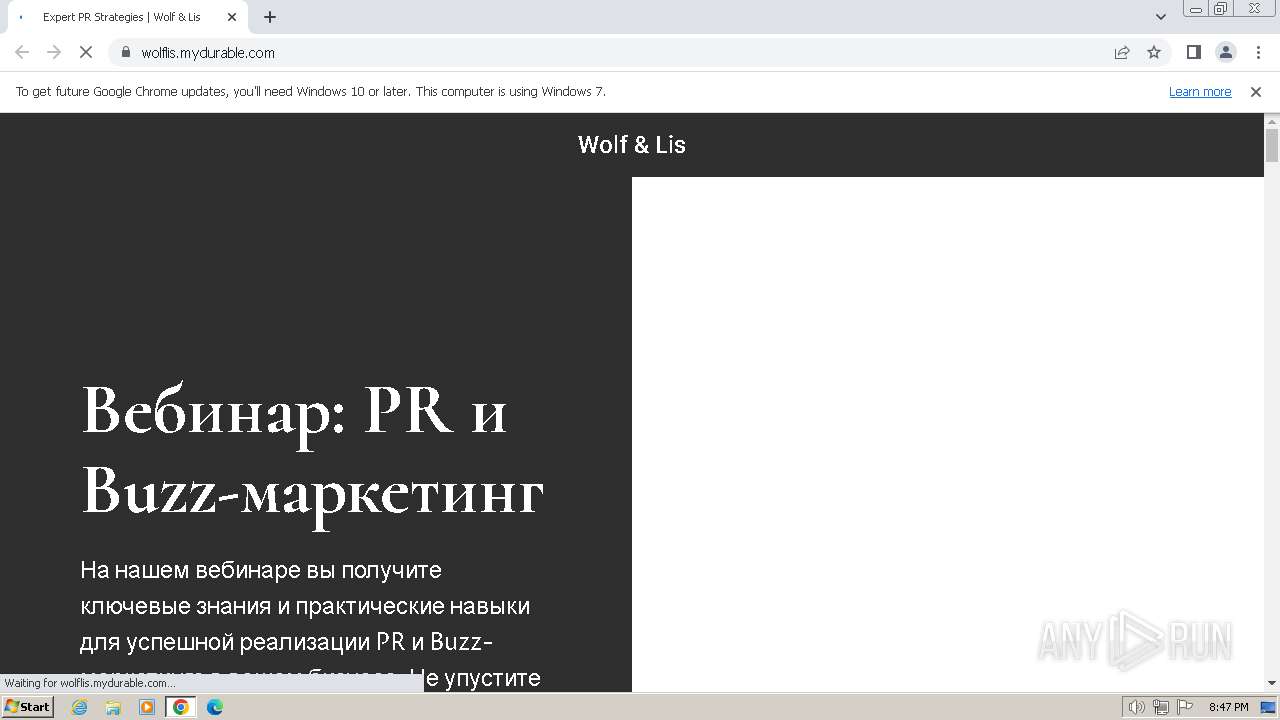1280x720 pixels.
Task: Close the Expert PR Strategies tab
Action: [232, 17]
